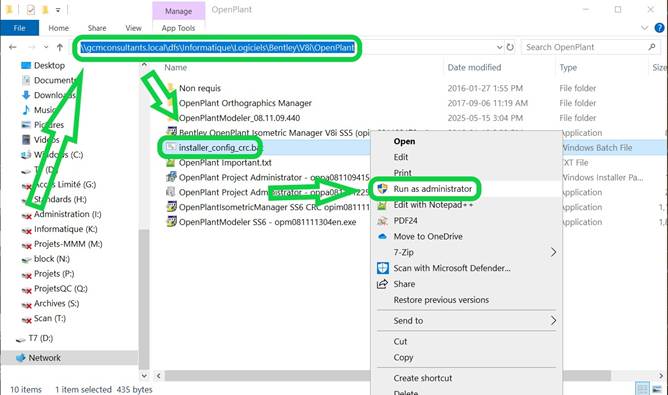668x395 pixels.
Task: Select T7 (D:) drive at bottom
Action: point(40,338)
